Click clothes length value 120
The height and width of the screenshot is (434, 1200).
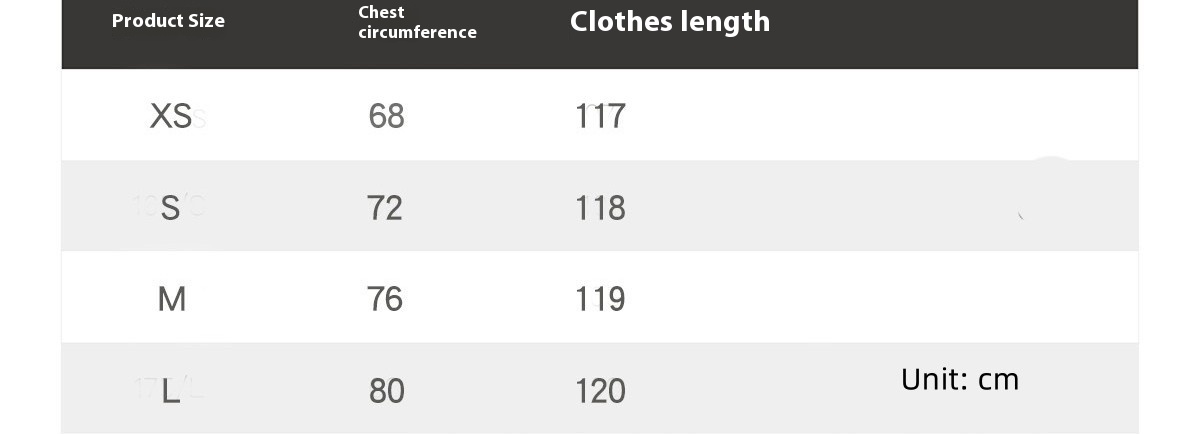click(600, 391)
